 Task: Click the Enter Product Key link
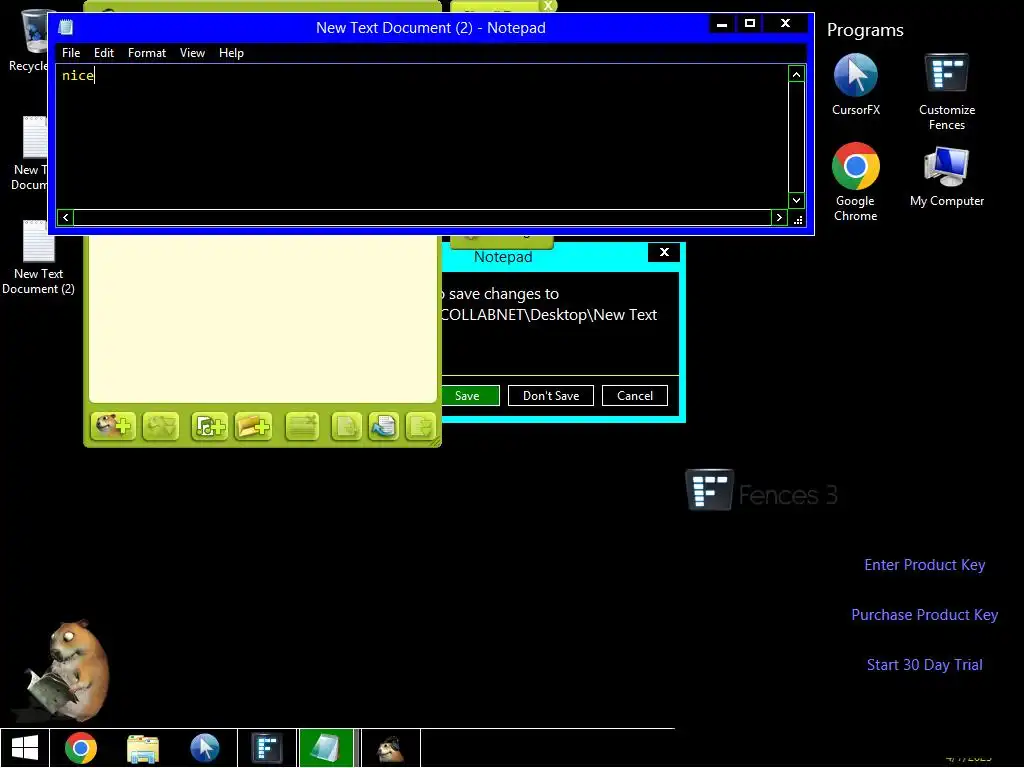[x=925, y=565]
